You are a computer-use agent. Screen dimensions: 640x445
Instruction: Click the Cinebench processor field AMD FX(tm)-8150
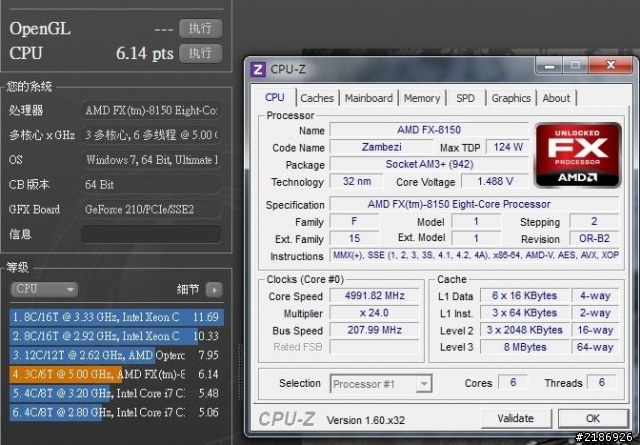coord(151,110)
